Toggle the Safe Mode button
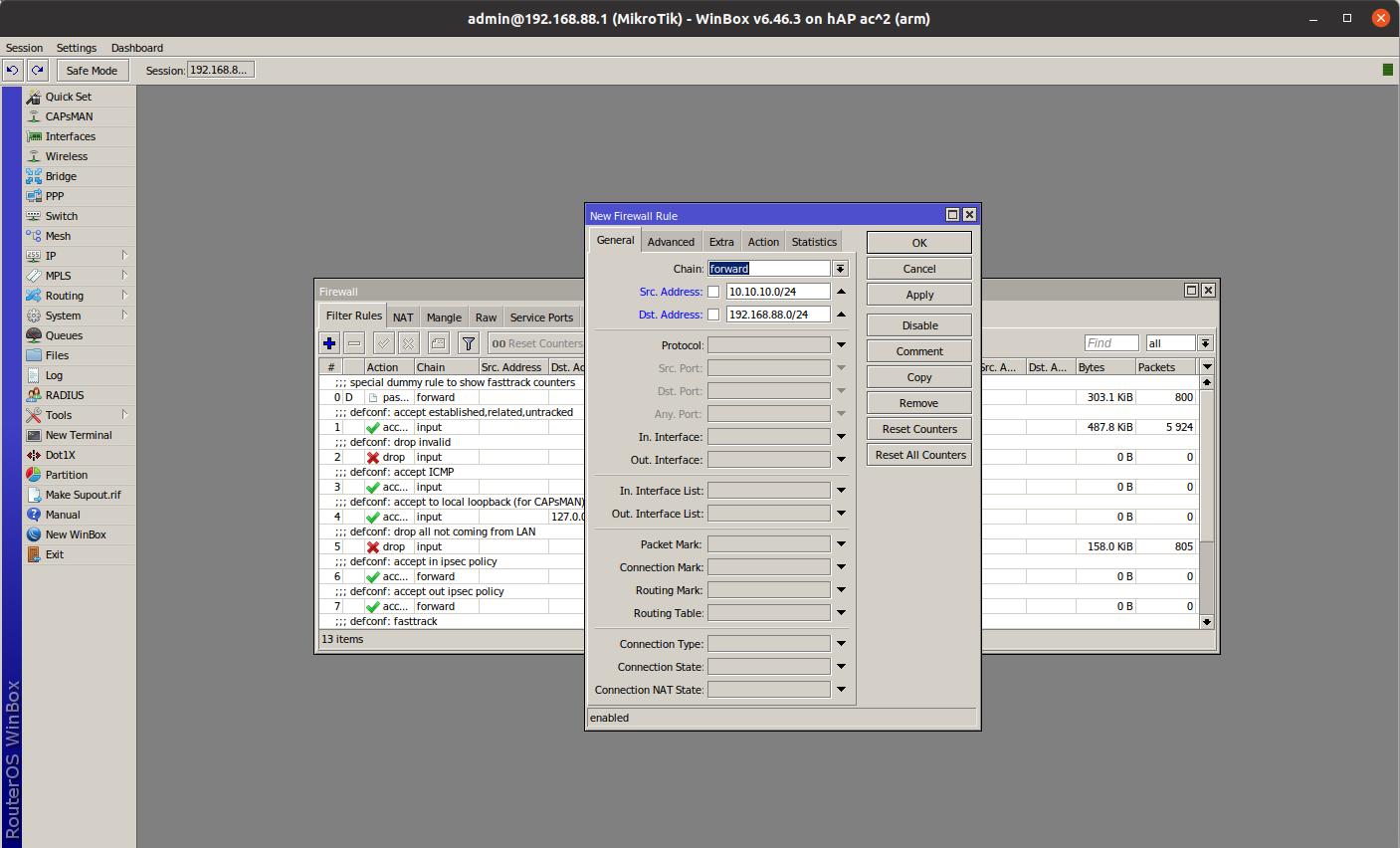 click(x=92, y=71)
